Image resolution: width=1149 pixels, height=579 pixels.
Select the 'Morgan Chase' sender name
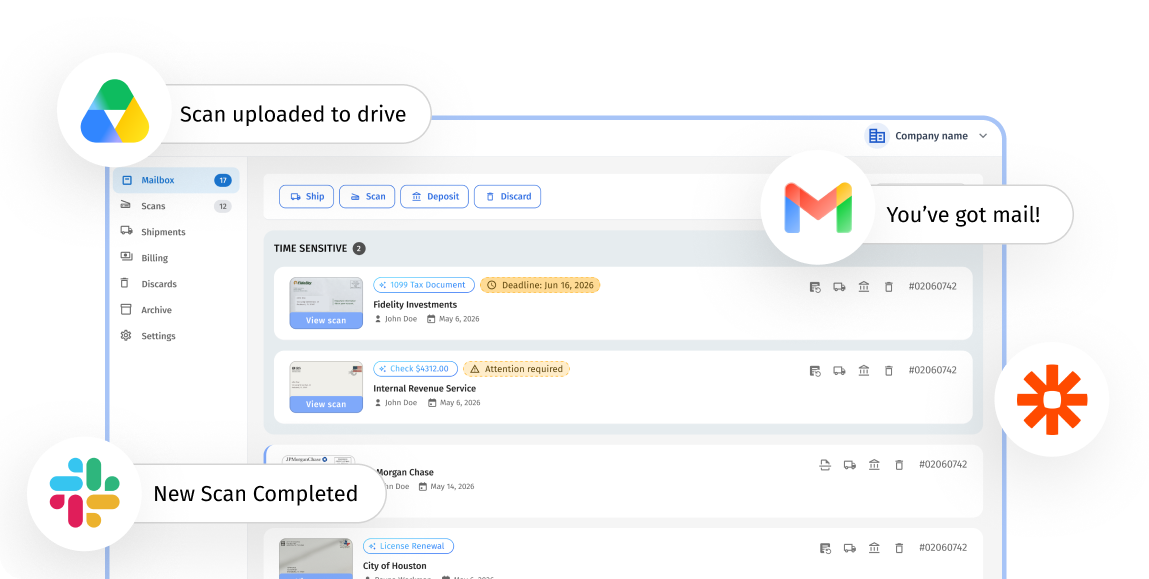click(404, 473)
